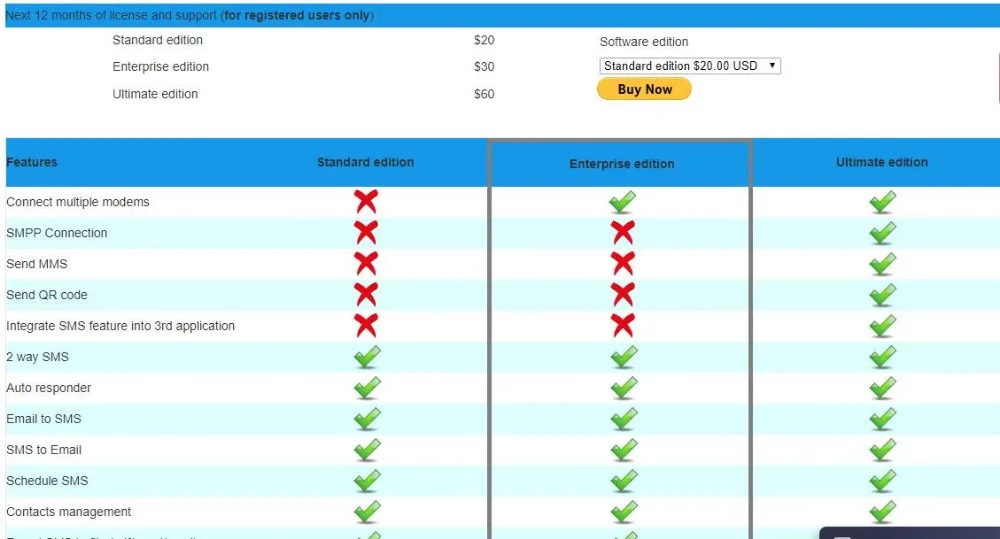Screen dimensions: 1000x539
Task: Click Integrate SMS feature into 3rd application
Action: (121, 326)
